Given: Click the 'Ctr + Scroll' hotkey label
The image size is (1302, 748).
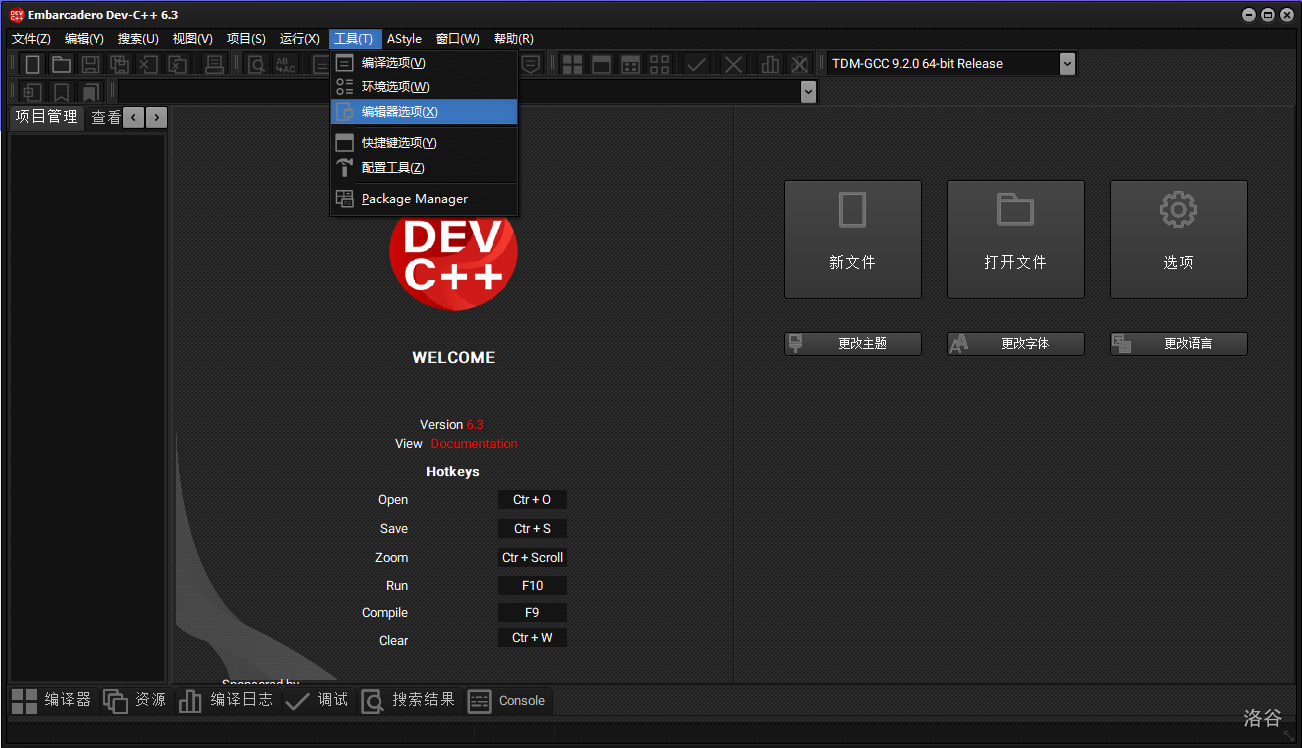Looking at the screenshot, I should click(532, 557).
